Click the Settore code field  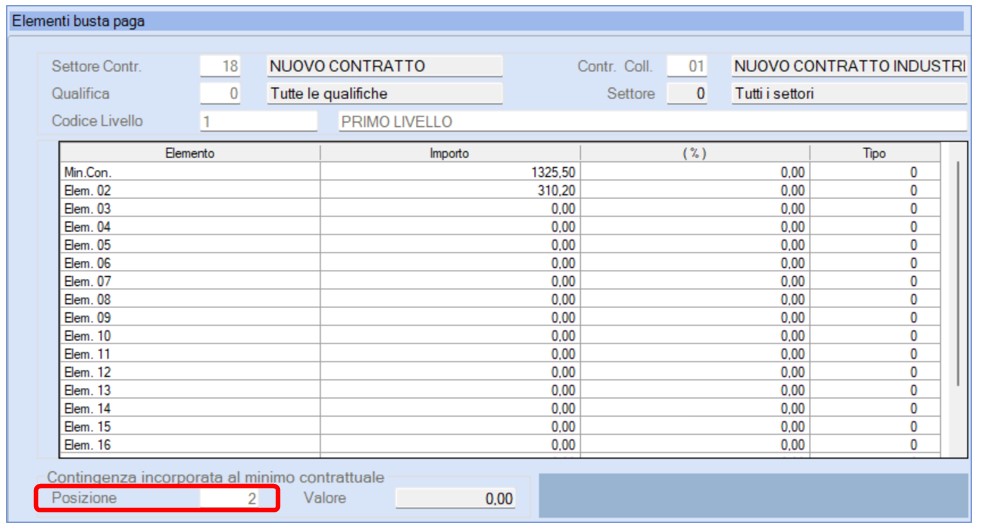click(687, 93)
